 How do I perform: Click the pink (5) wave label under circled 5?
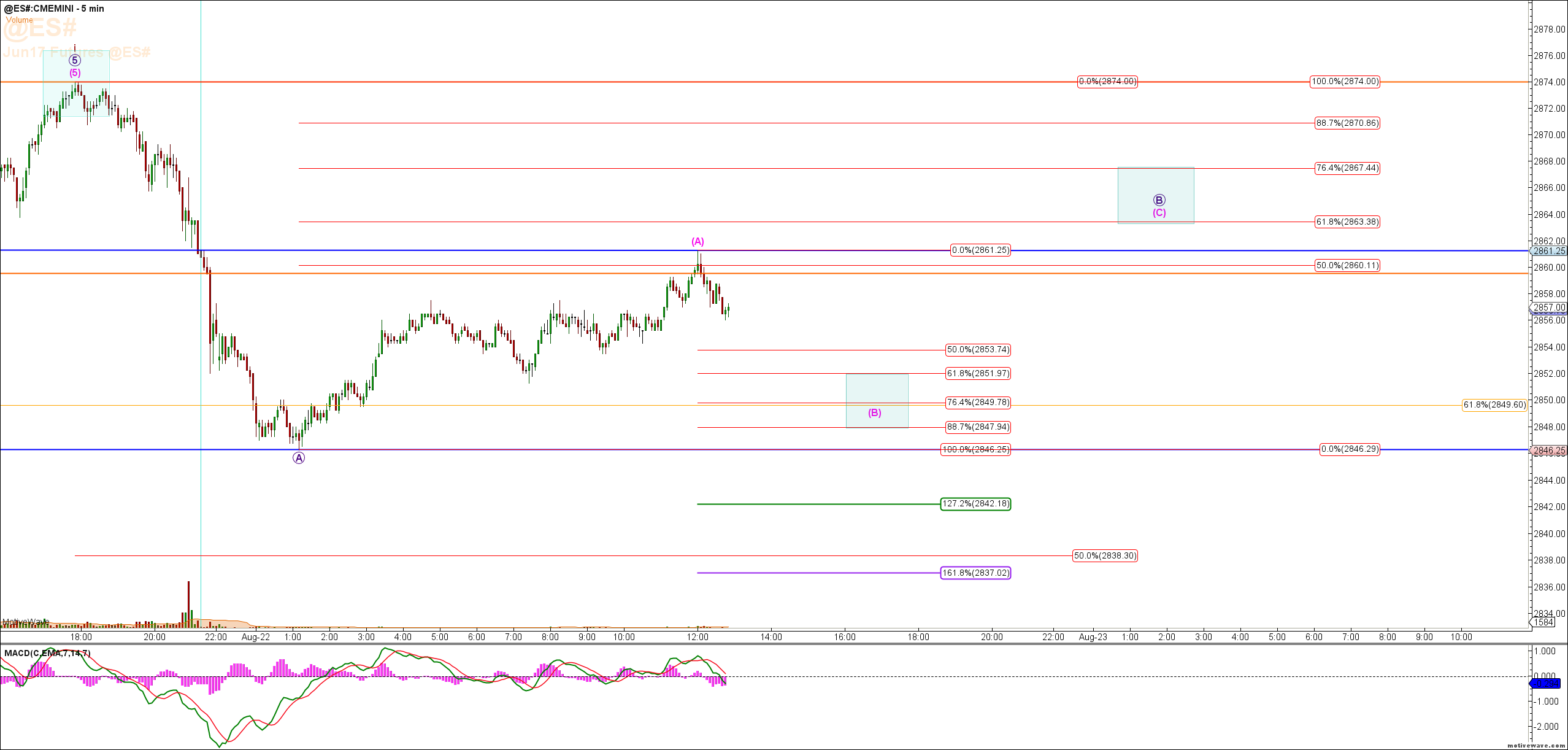point(75,72)
